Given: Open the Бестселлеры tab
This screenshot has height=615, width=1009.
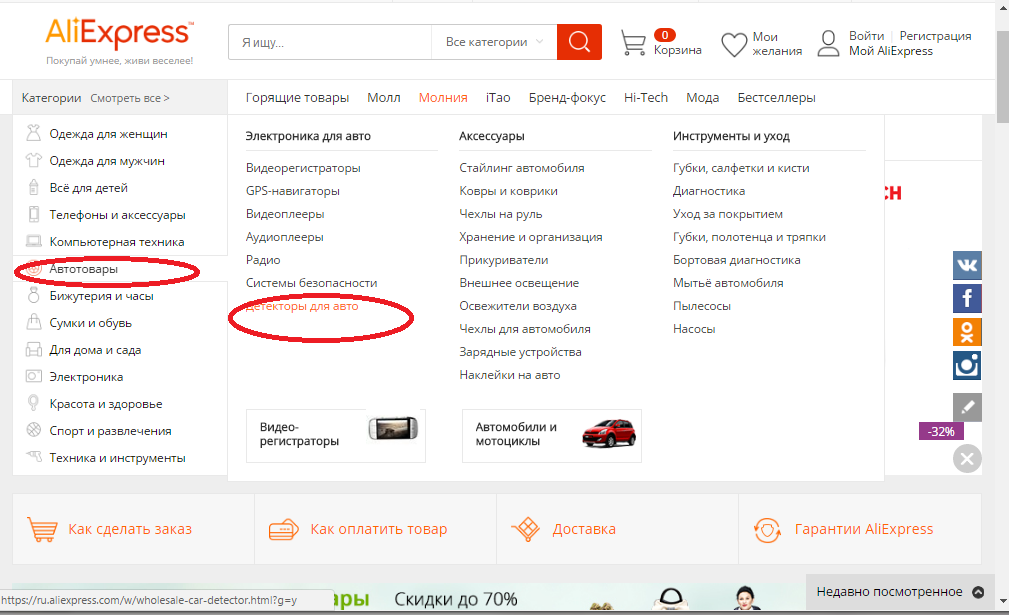Looking at the screenshot, I should [x=776, y=98].
